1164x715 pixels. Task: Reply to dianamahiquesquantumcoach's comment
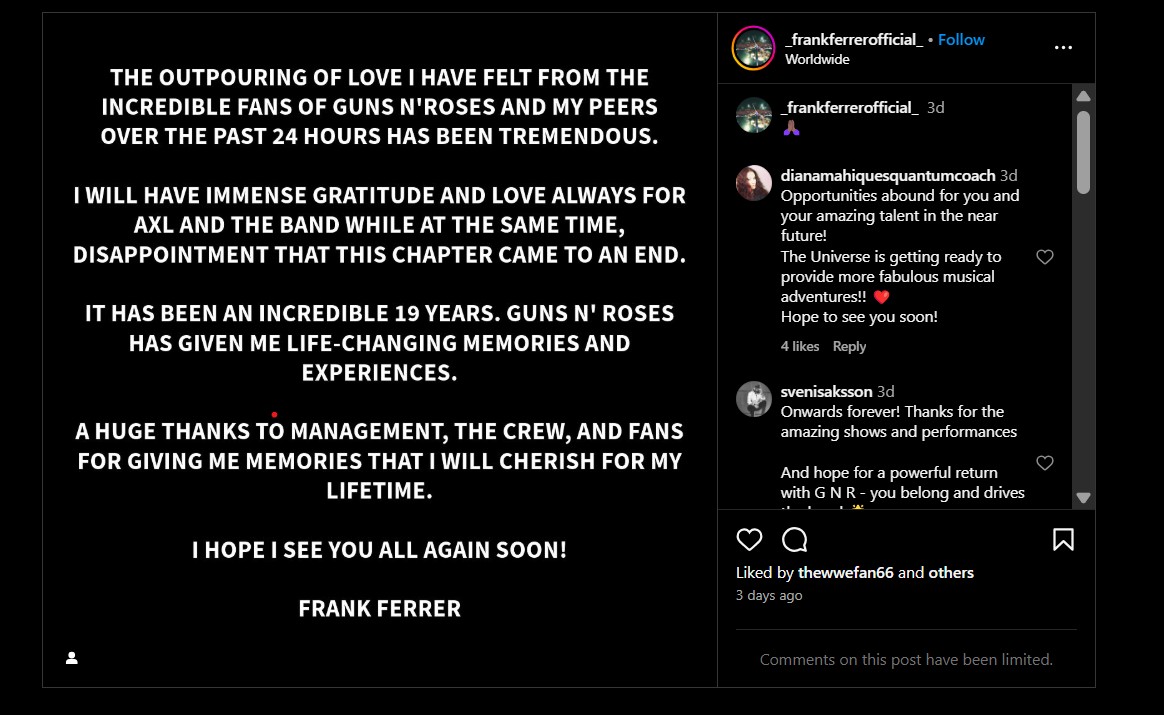[849, 346]
